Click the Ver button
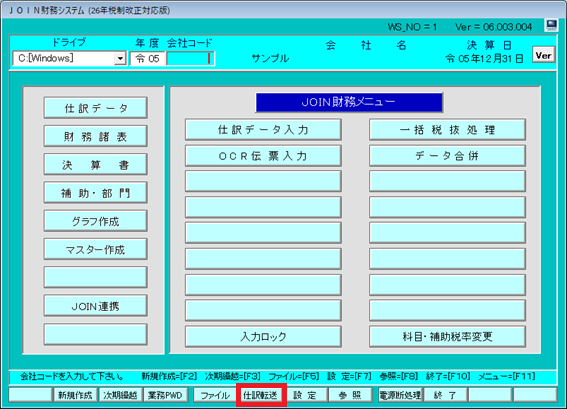The width and height of the screenshot is (567, 409). click(543, 55)
